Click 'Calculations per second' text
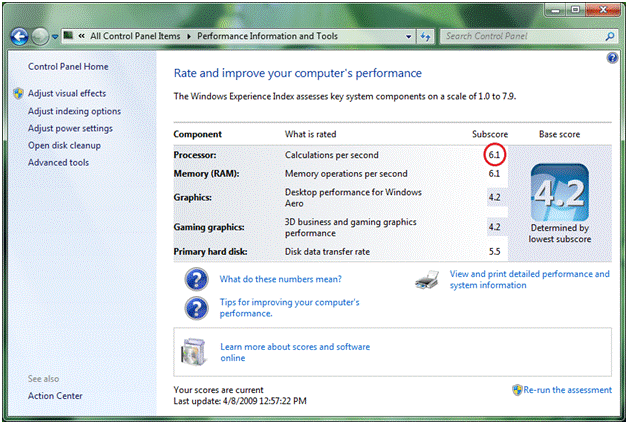This screenshot has width=628, height=424. tap(332, 155)
